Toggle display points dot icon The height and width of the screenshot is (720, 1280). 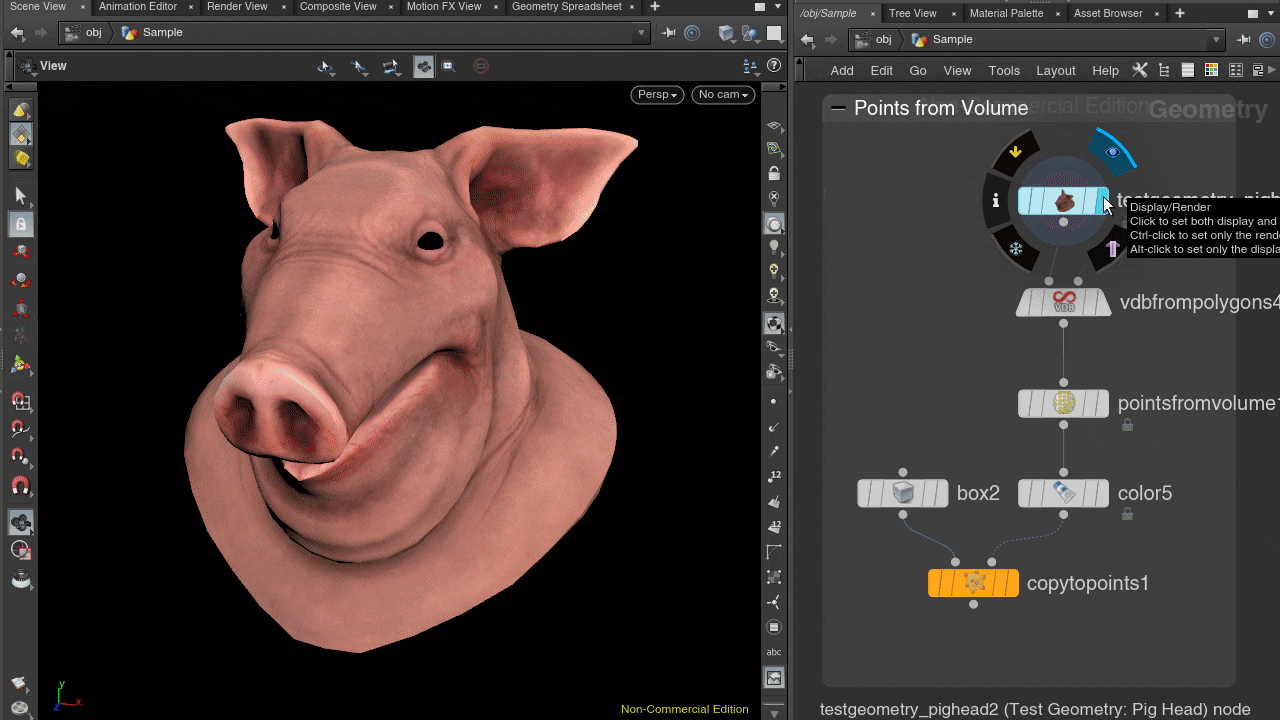tap(774, 401)
